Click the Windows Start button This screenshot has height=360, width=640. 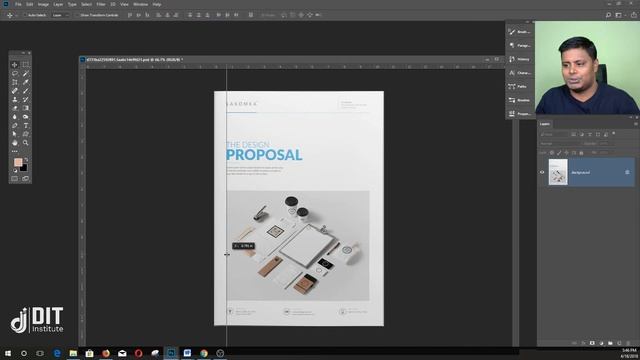[x=8, y=353]
